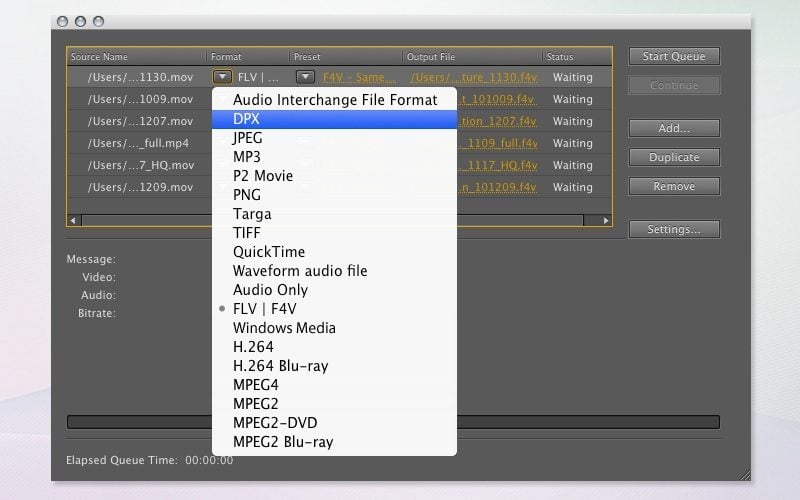Open the Format dropdown arrow in first row
800x500 pixels.
click(223, 77)
